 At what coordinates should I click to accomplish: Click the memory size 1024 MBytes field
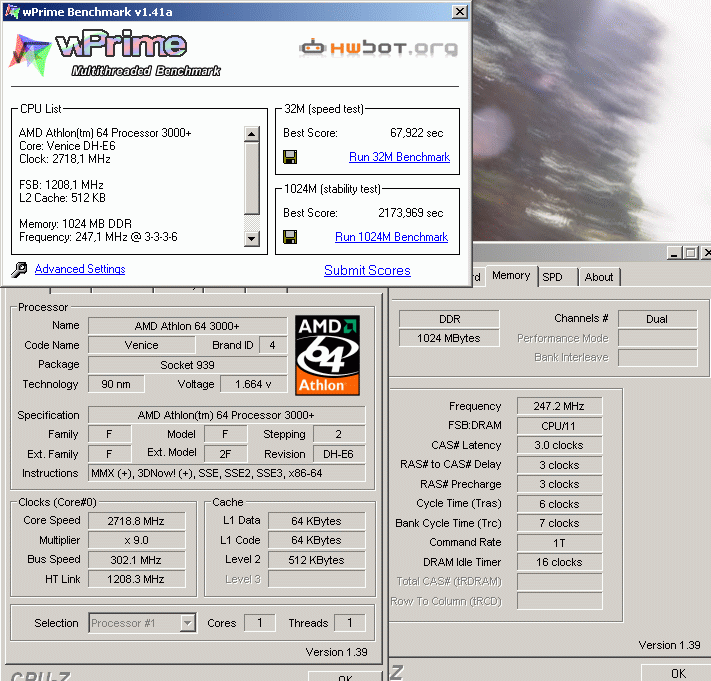pos(449,338)
